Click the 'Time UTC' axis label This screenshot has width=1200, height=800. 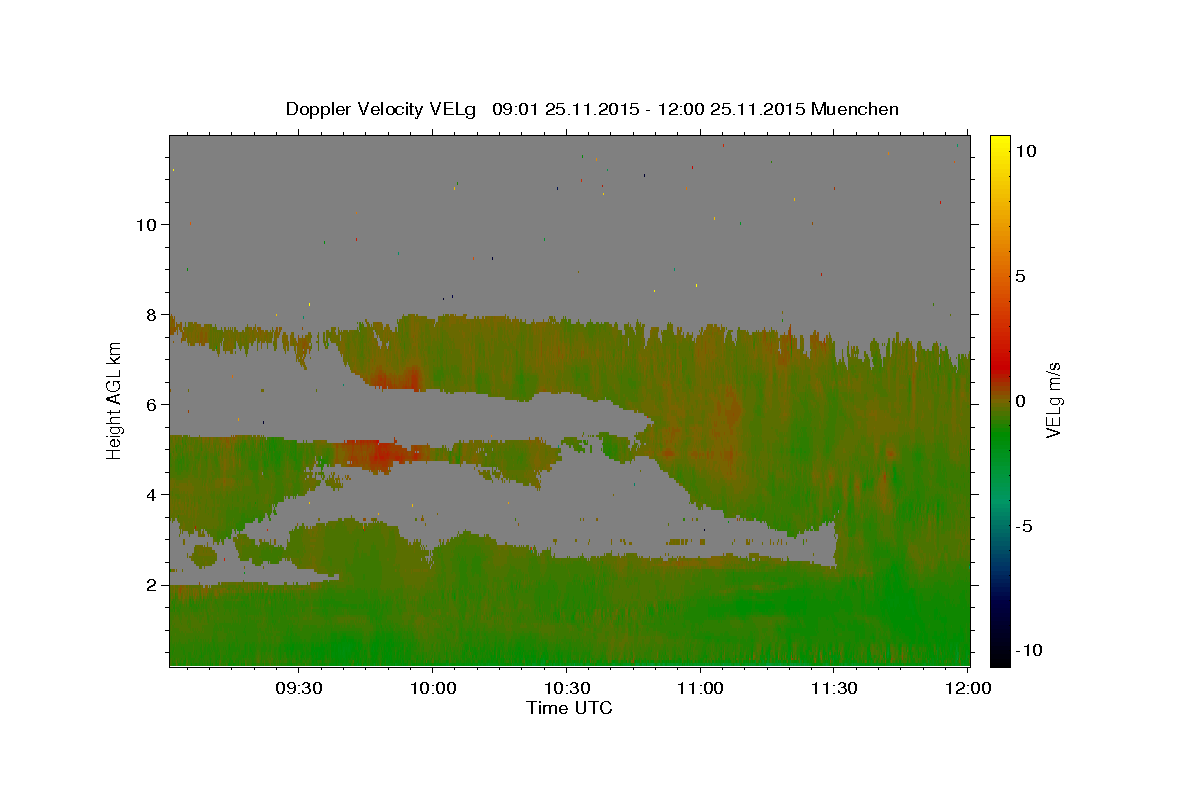569,708
